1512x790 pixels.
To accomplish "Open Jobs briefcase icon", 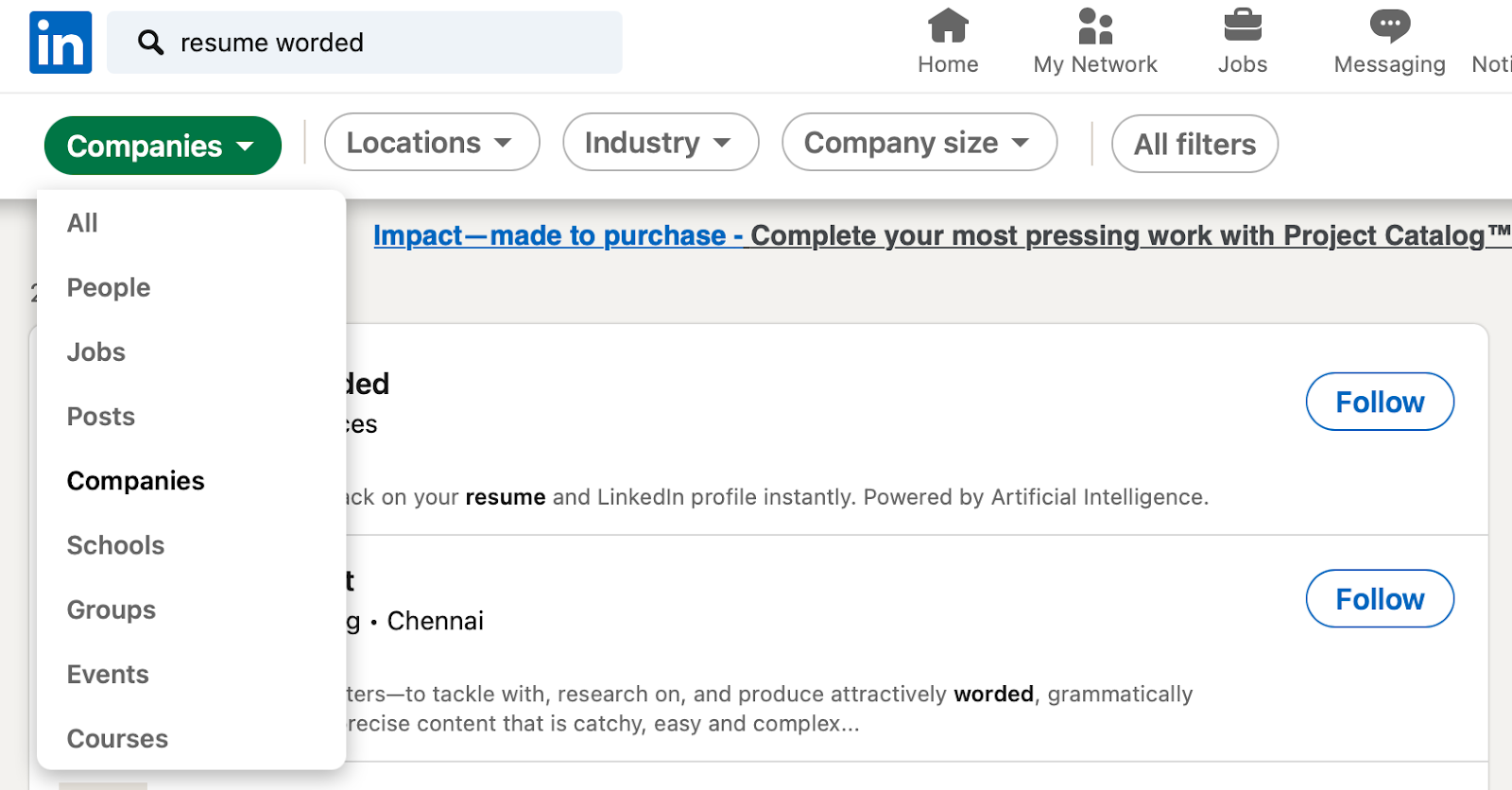I will (1243, 26).
